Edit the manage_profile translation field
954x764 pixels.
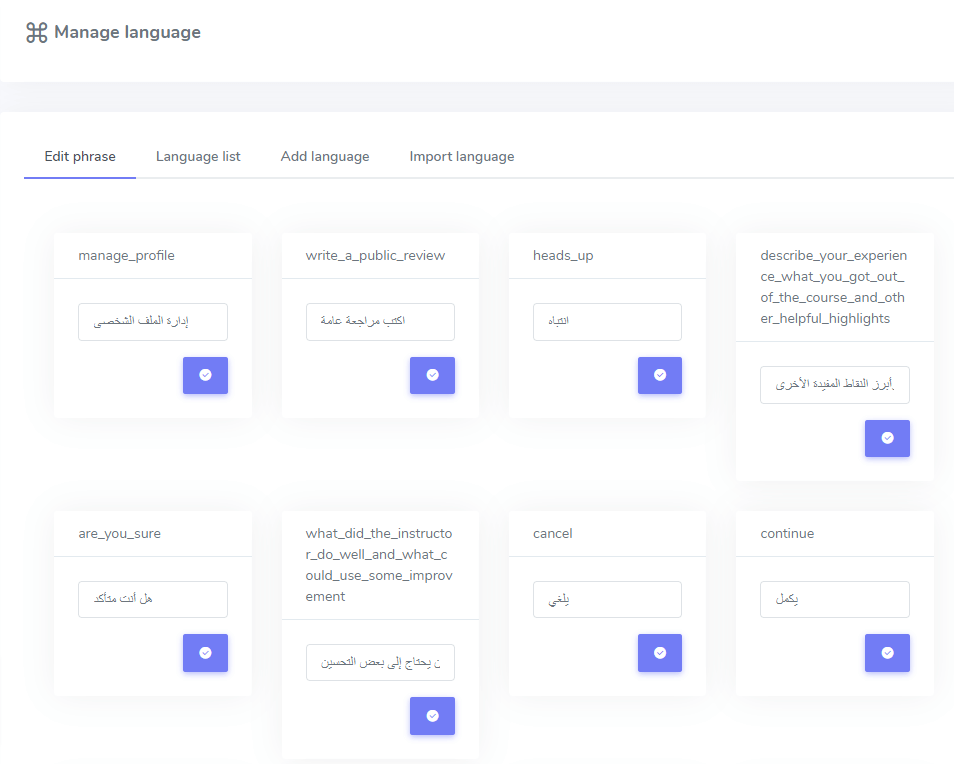click(153, 322)
